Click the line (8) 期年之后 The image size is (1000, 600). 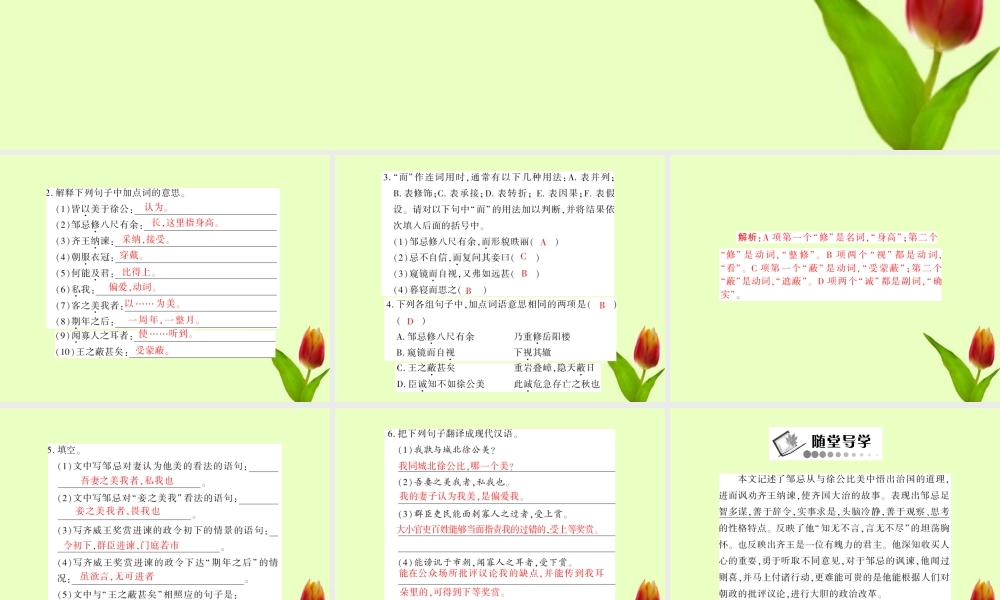click(84, 321)
